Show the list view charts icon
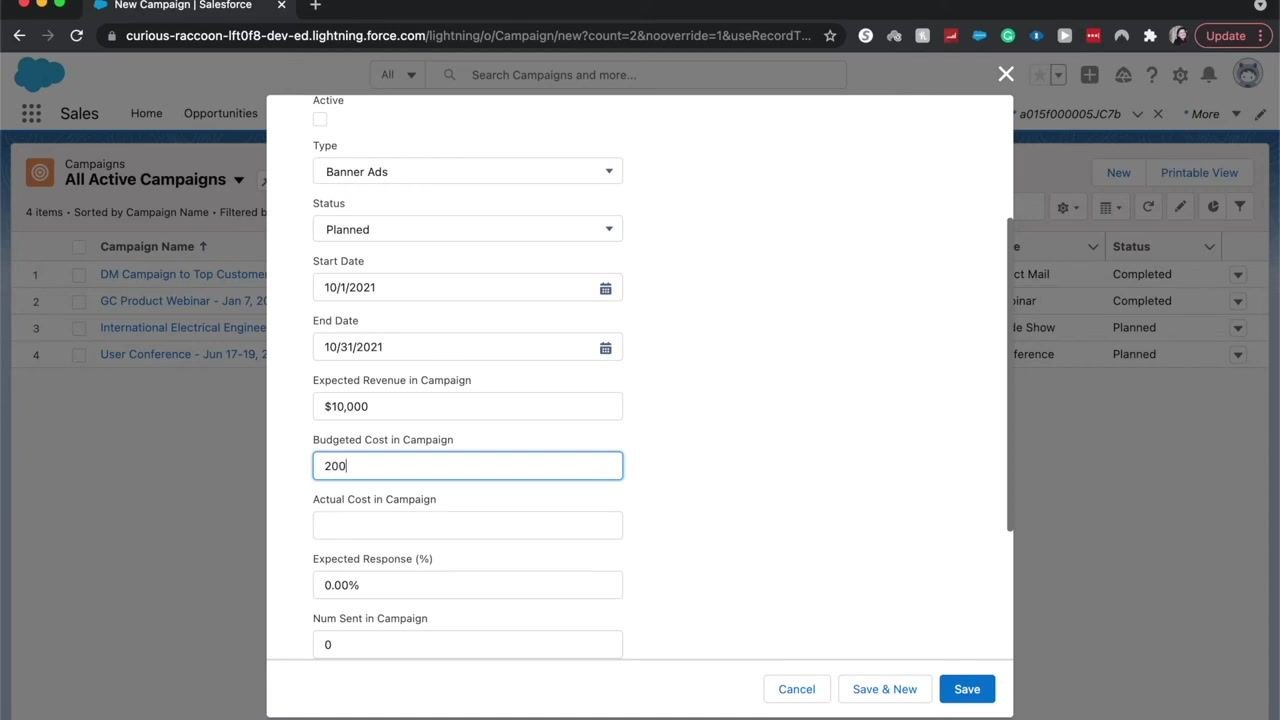The height and width of the screenshot is (720, 1280). 1212,207
